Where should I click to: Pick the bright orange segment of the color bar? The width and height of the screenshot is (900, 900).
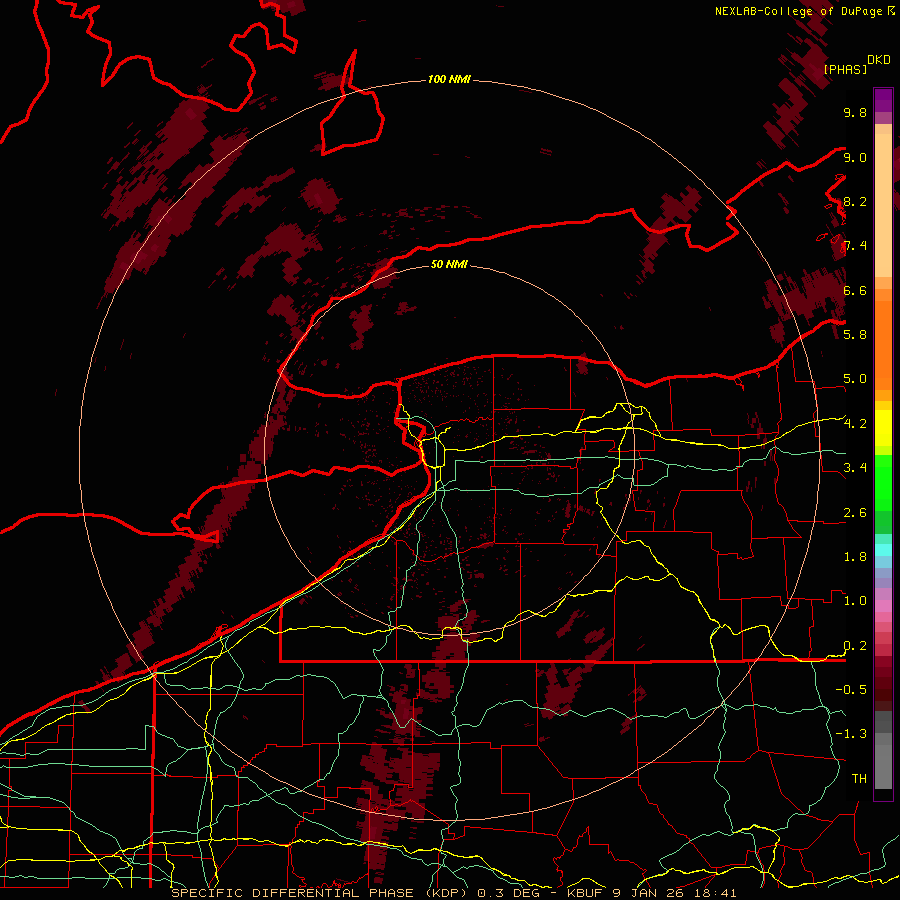tap(883, 344)
